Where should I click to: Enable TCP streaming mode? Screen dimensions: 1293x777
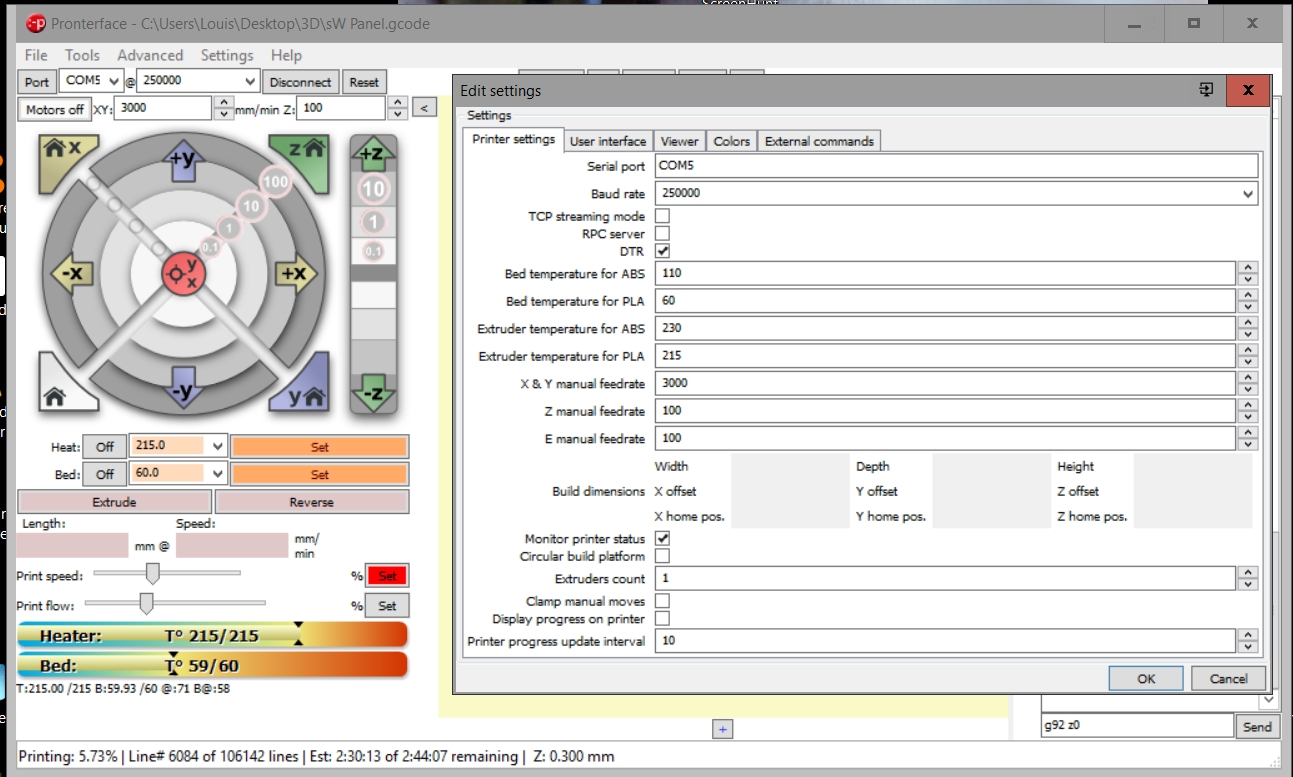click(662, 216)
